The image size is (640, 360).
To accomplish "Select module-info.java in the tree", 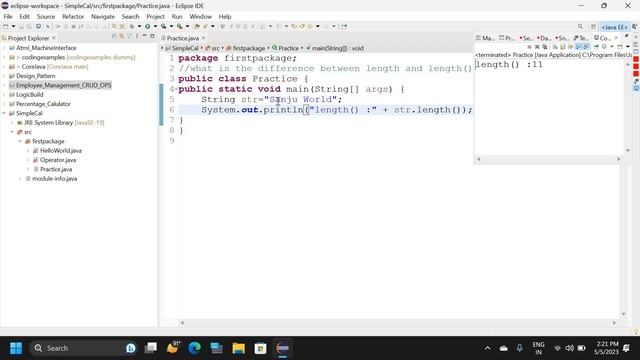I will point(54,179).
